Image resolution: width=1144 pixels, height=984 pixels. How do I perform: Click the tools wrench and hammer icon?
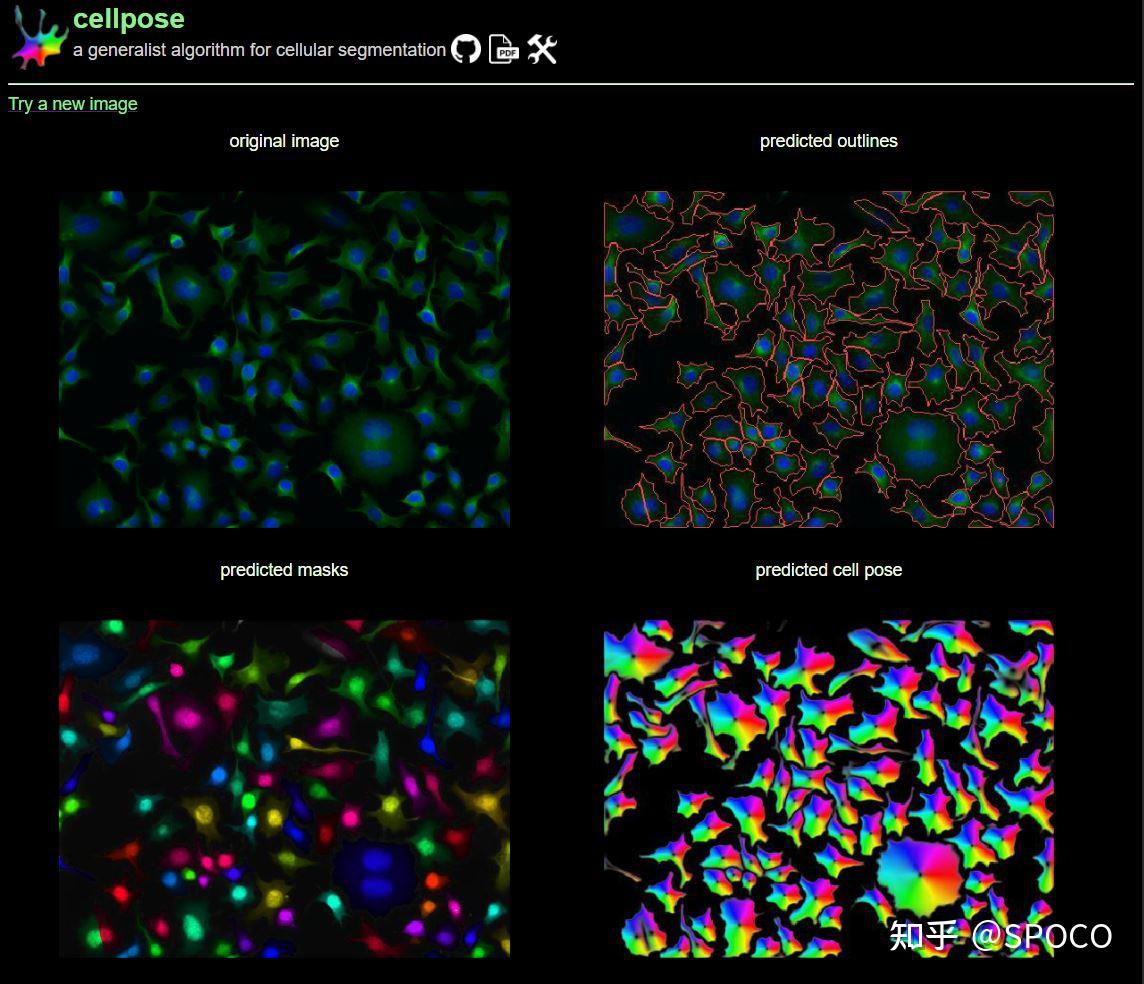point(542,50)
